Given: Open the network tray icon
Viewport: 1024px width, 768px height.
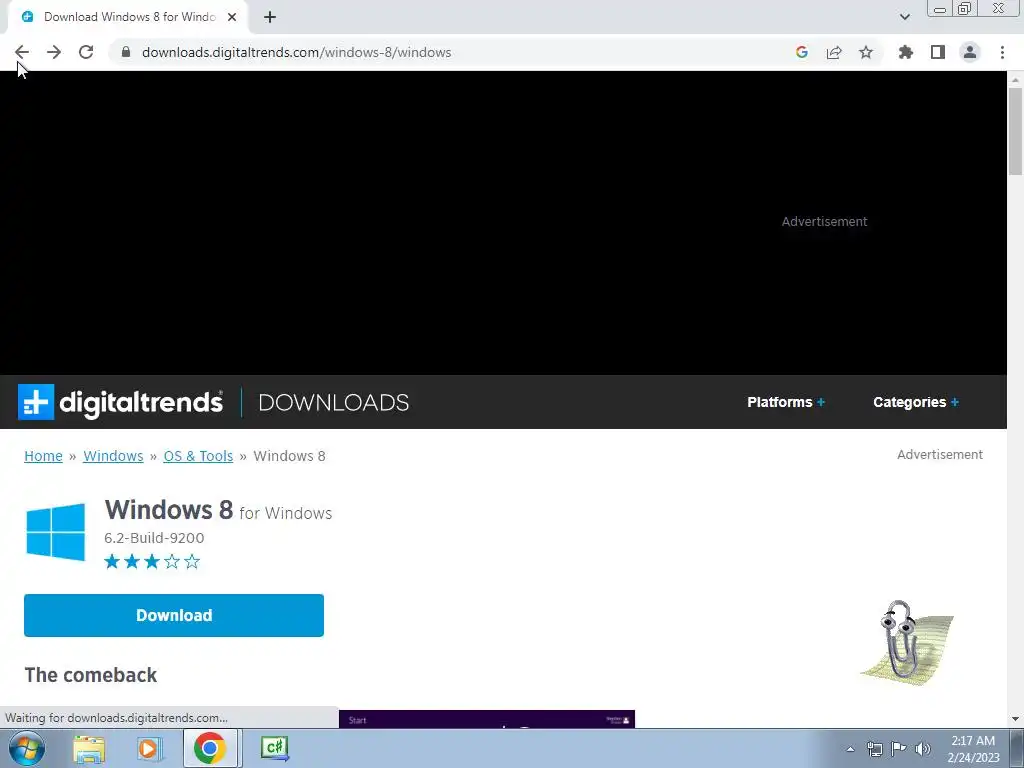Looking at the screenshot, I should click(x=874, y=749).
